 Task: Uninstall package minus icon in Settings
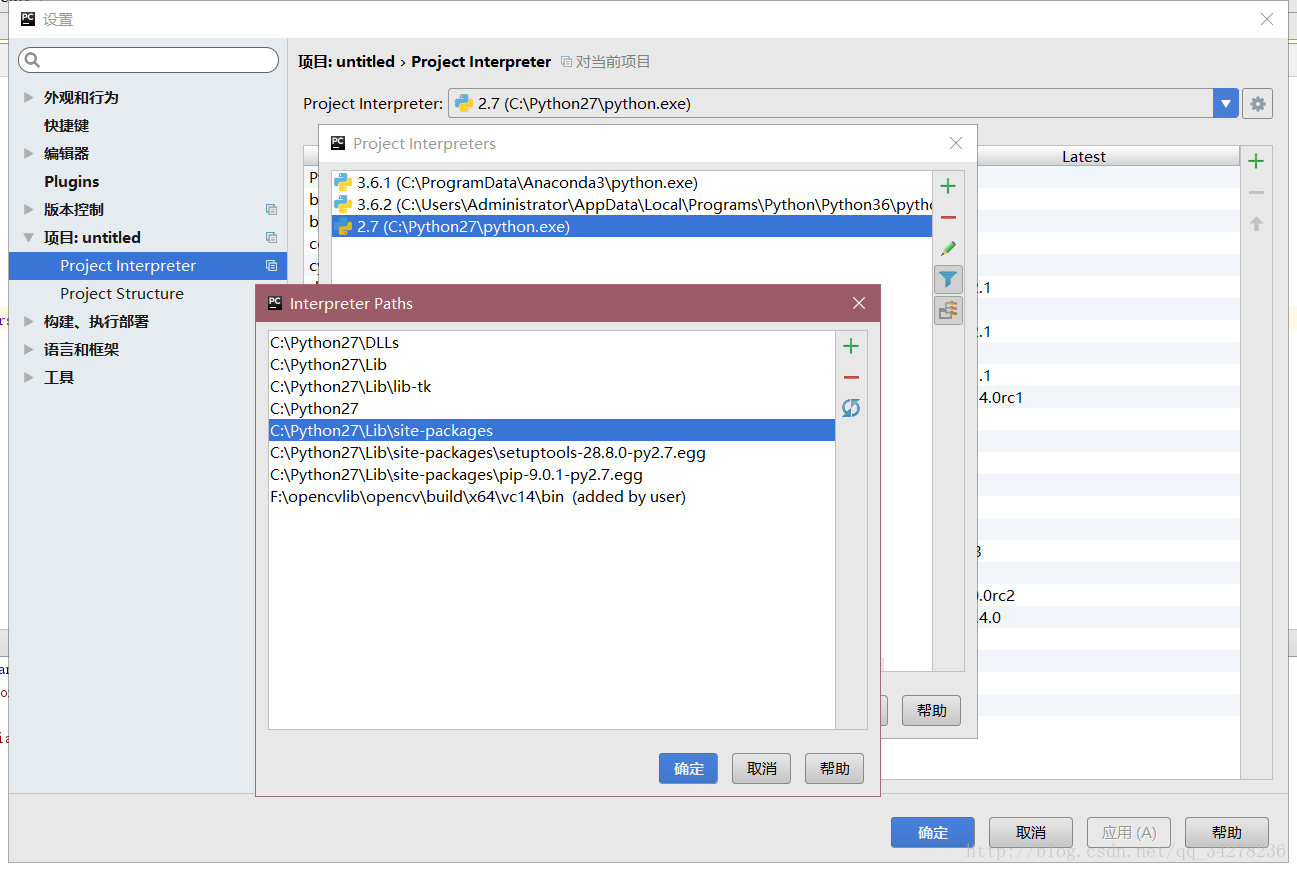coord(1256,192)
